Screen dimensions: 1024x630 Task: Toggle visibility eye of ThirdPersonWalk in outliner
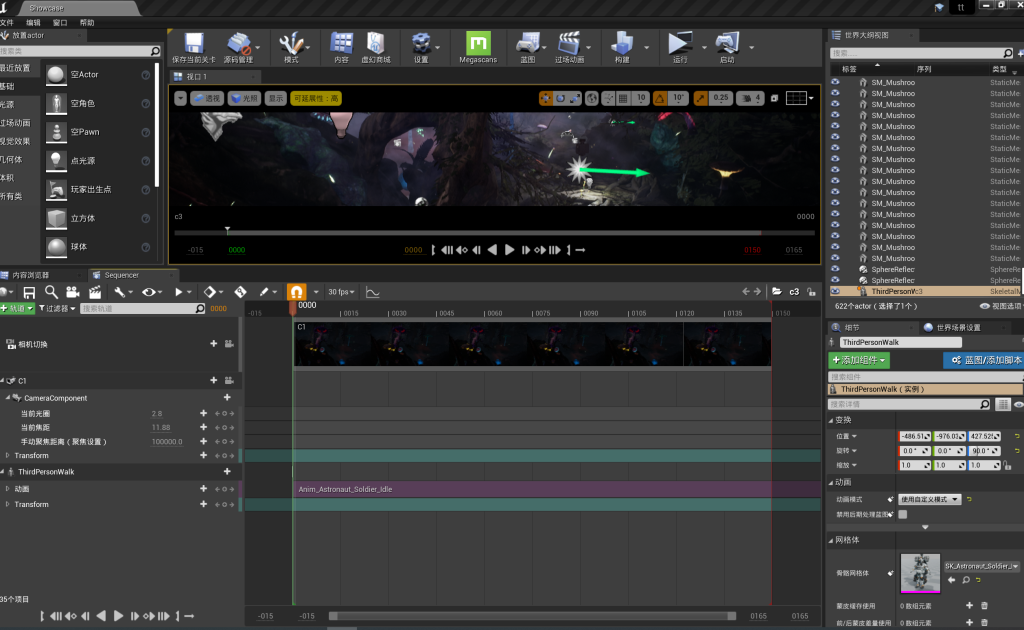coord(835,291)
